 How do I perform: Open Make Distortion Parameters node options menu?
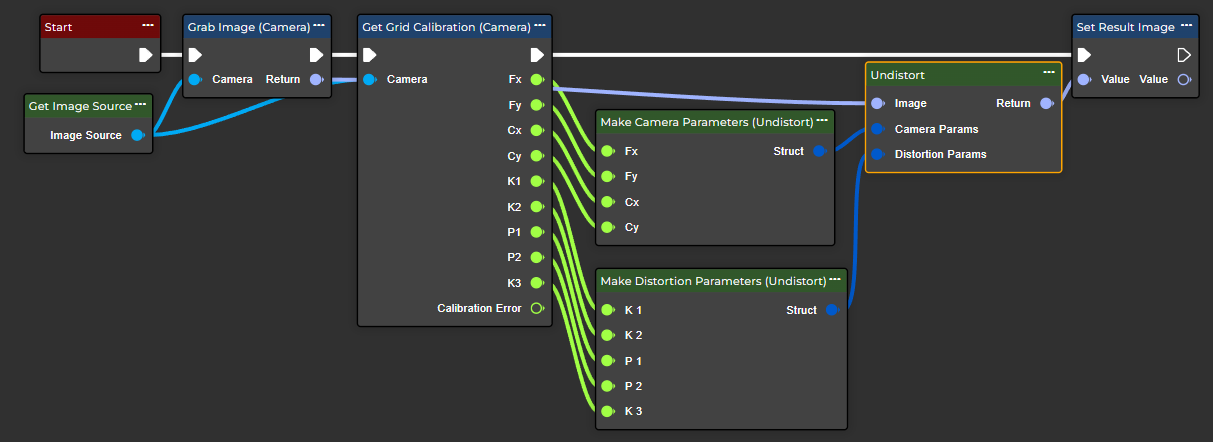click(x=835, y=280)
